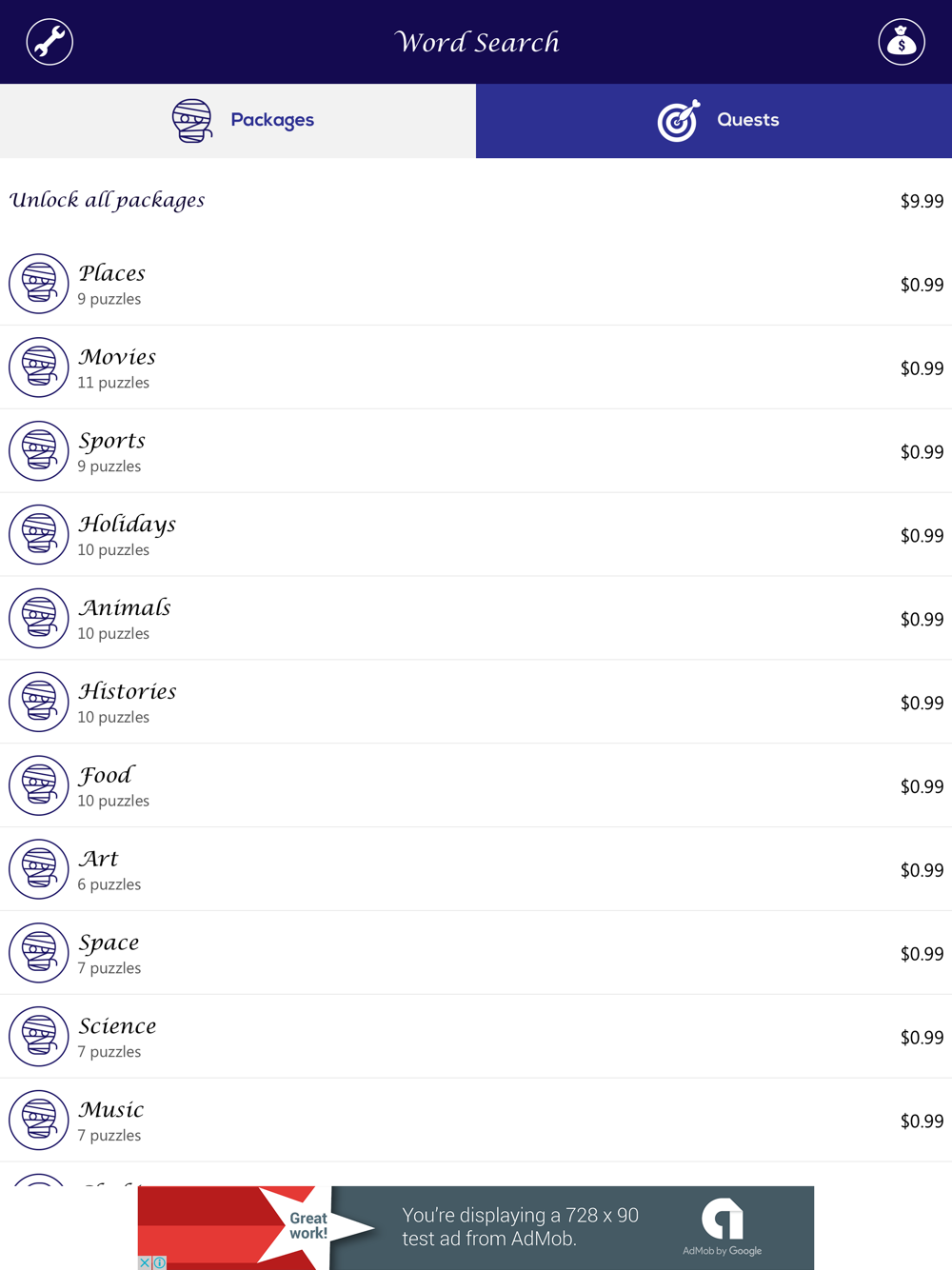Select Unlock all packages option
Image resolution: width=952 pixels, height=1270 pixels.
(x=108, y=200)
